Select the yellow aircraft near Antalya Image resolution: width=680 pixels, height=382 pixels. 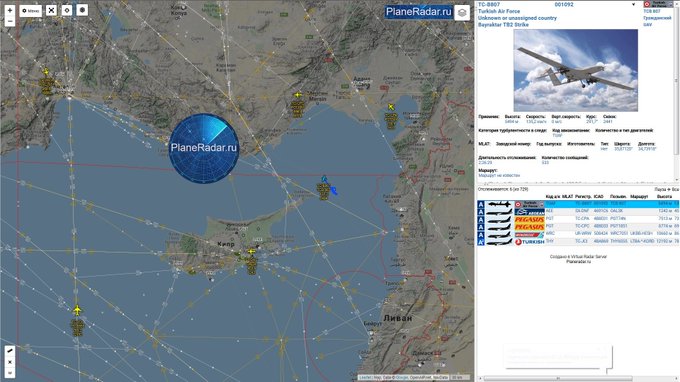click(46, 71)
